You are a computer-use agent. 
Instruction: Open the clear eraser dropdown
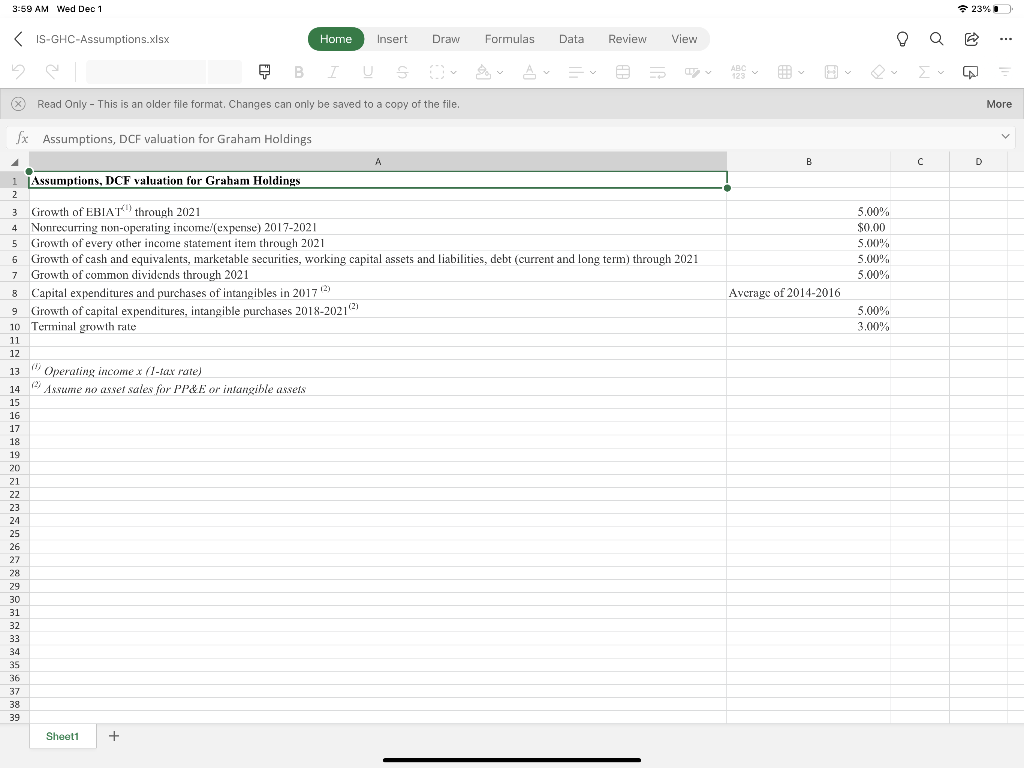point(884,72)
